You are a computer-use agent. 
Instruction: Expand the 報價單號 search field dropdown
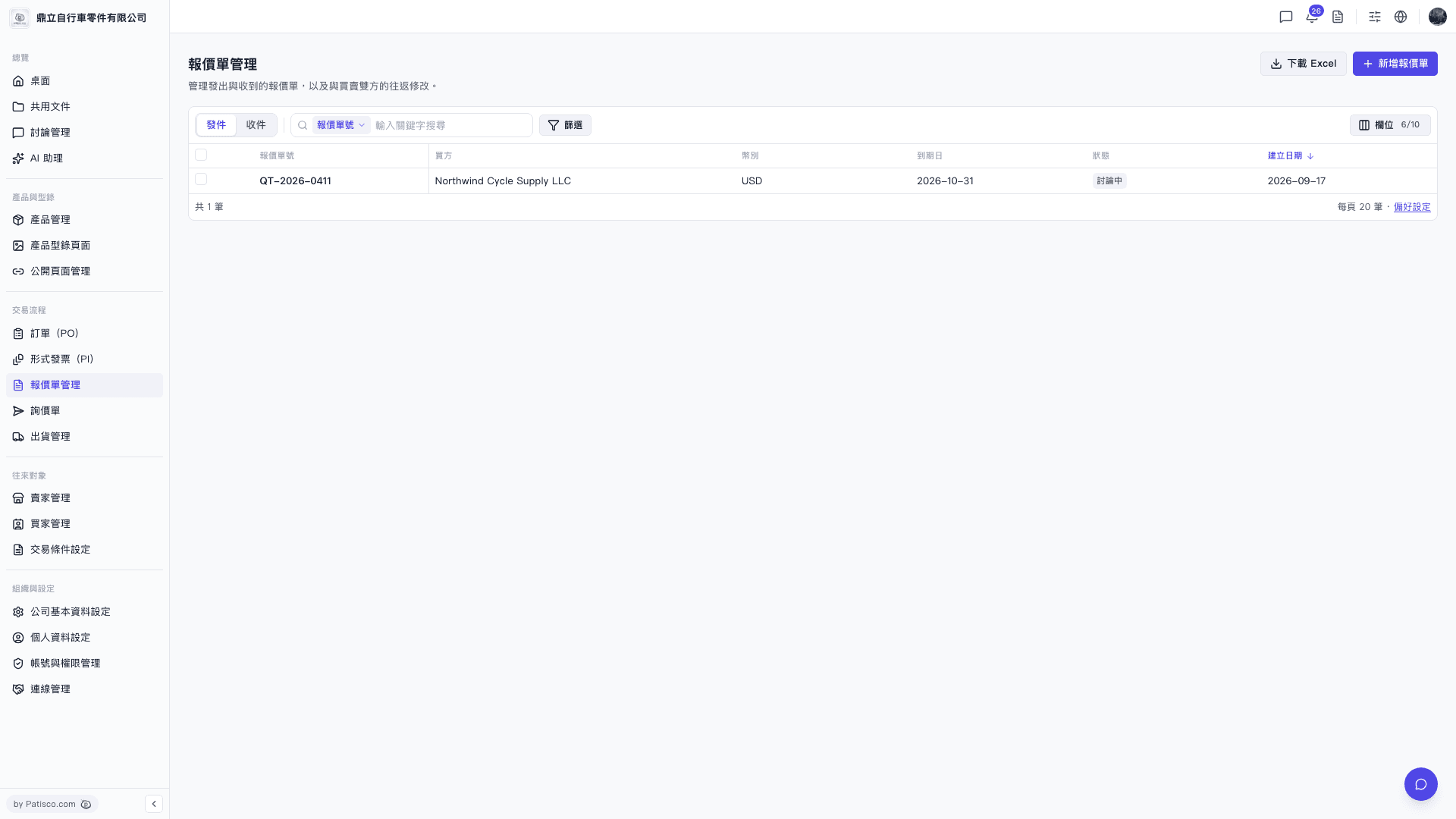coord(341,125)
